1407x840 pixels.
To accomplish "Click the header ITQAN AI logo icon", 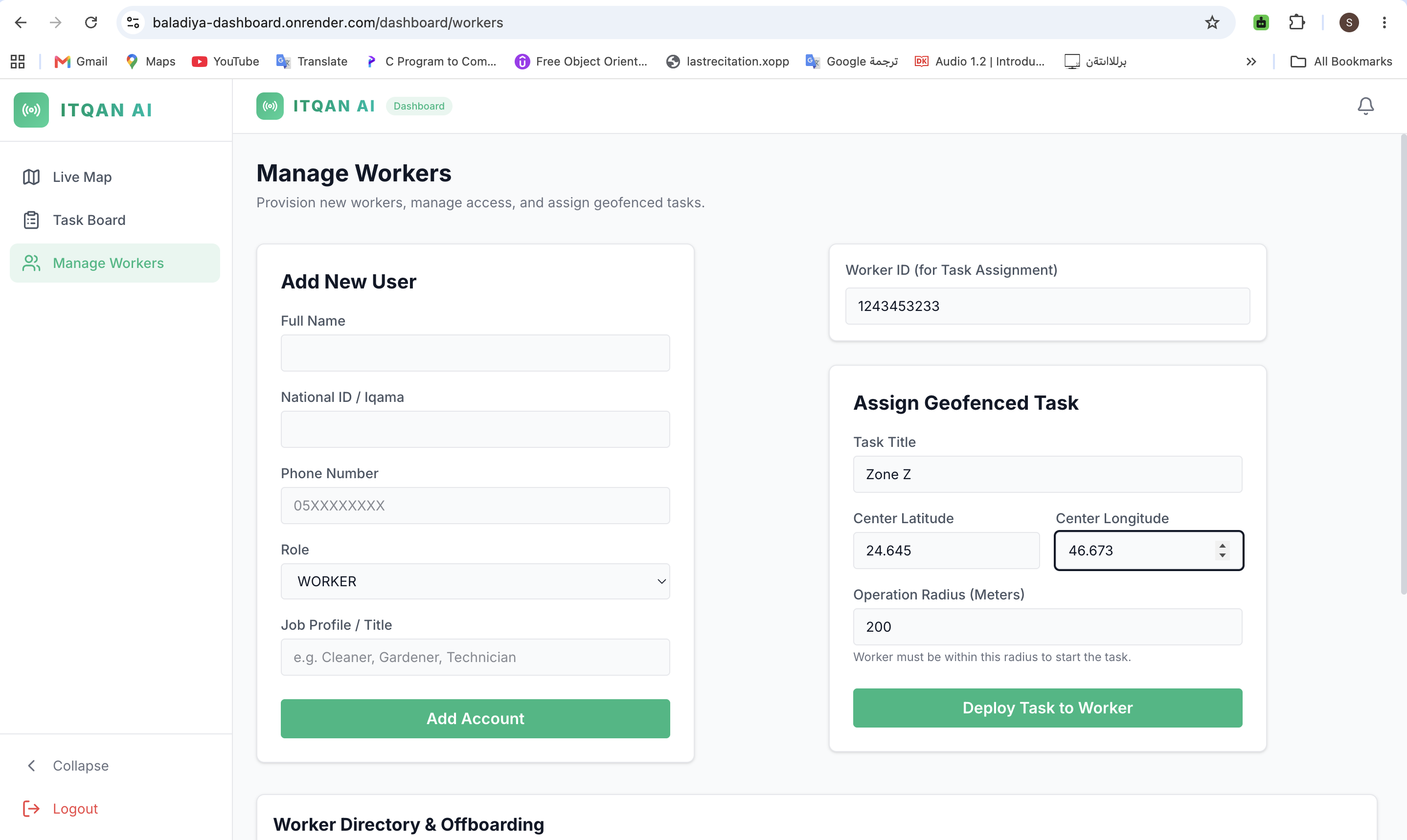I will point(270,106).
